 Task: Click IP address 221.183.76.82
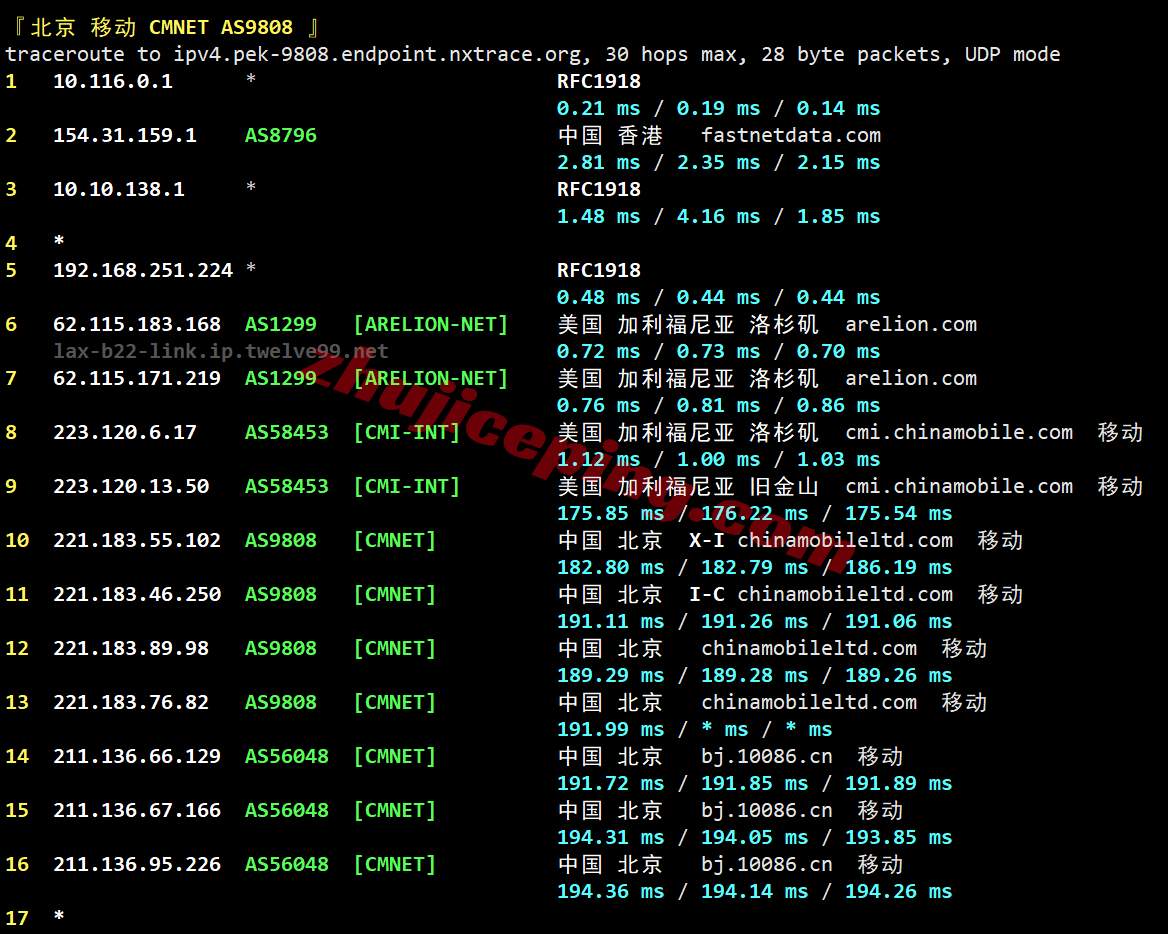coord(131,702)
